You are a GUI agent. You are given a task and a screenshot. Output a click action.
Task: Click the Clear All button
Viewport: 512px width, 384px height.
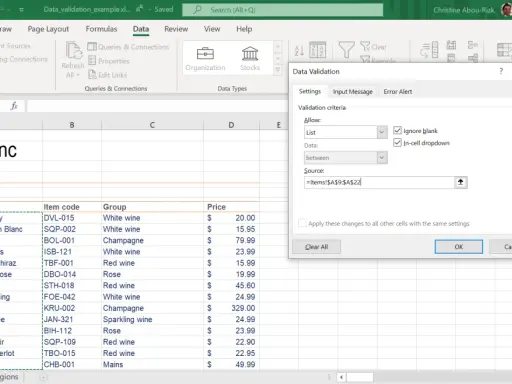(x=316, y=247)
